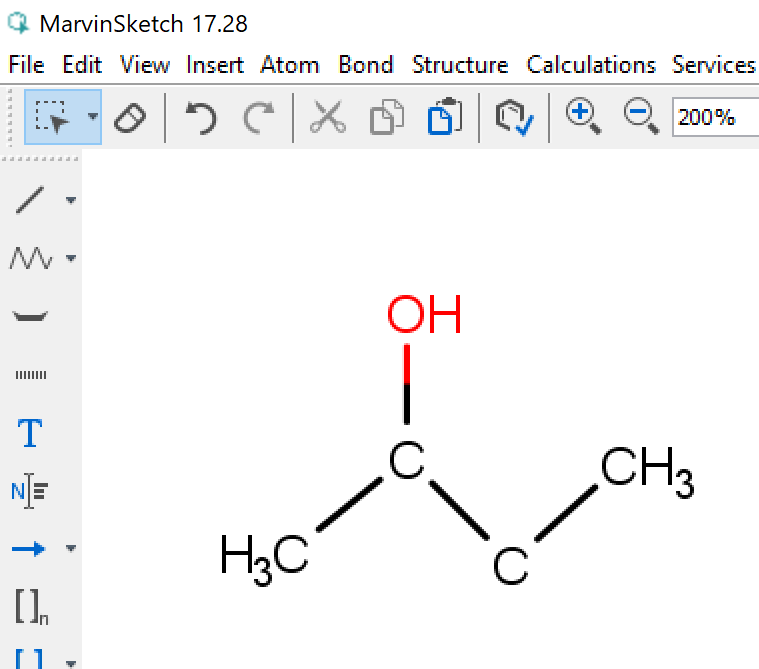759x669 pixels.
Task: Choose the carbon chain drawing tool
Action: 31,259
